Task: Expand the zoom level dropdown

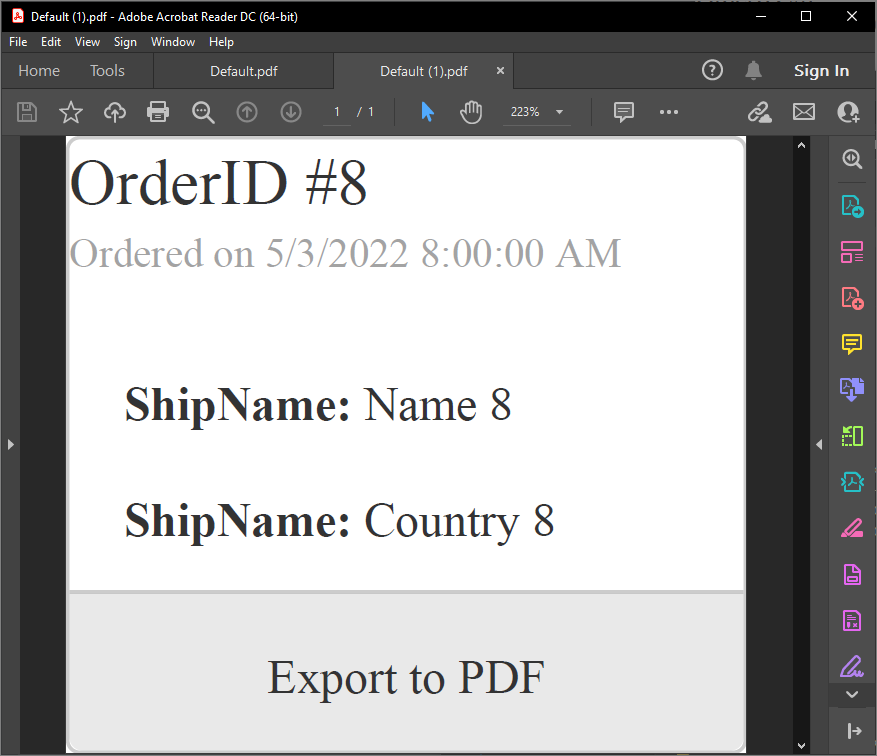Action: [559, 112]
